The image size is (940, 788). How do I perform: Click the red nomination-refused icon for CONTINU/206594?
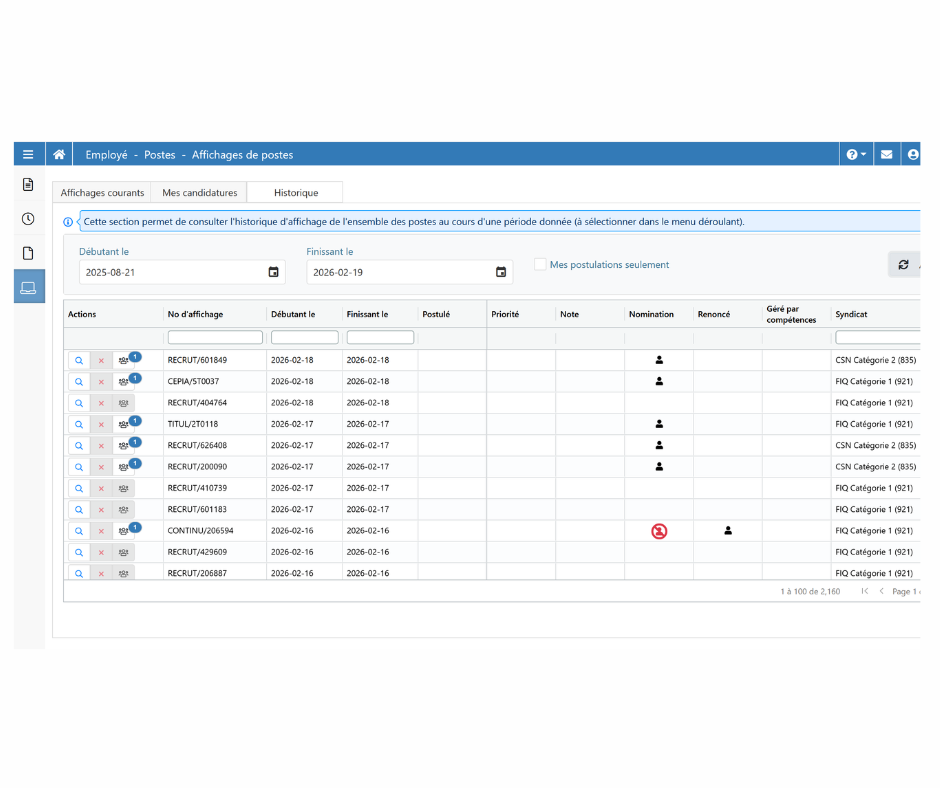[x=659, y=531]
